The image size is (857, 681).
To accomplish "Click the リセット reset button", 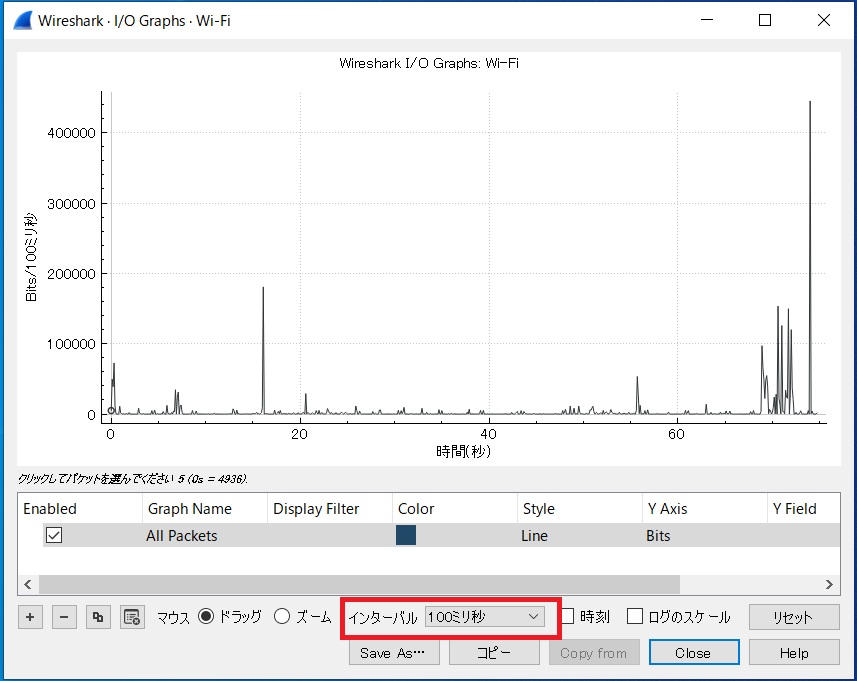I will coord(794,617).
